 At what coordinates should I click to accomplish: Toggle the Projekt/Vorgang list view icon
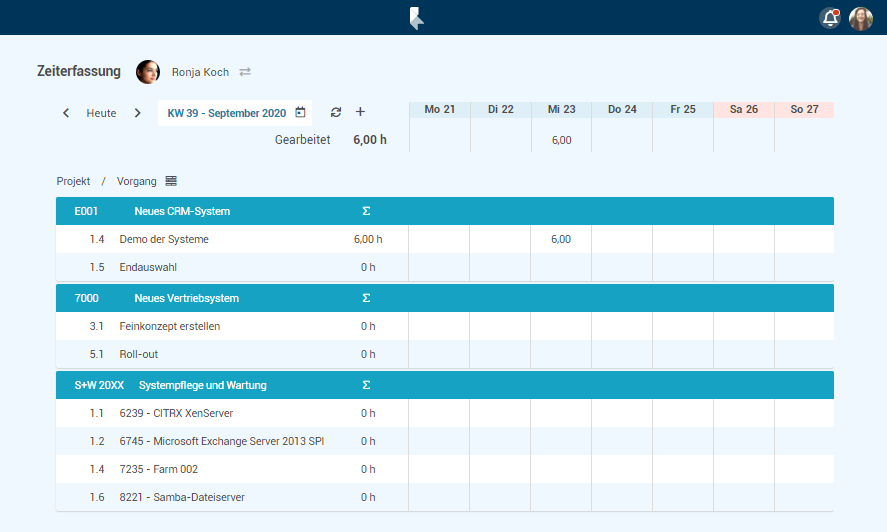coord(171,181)
